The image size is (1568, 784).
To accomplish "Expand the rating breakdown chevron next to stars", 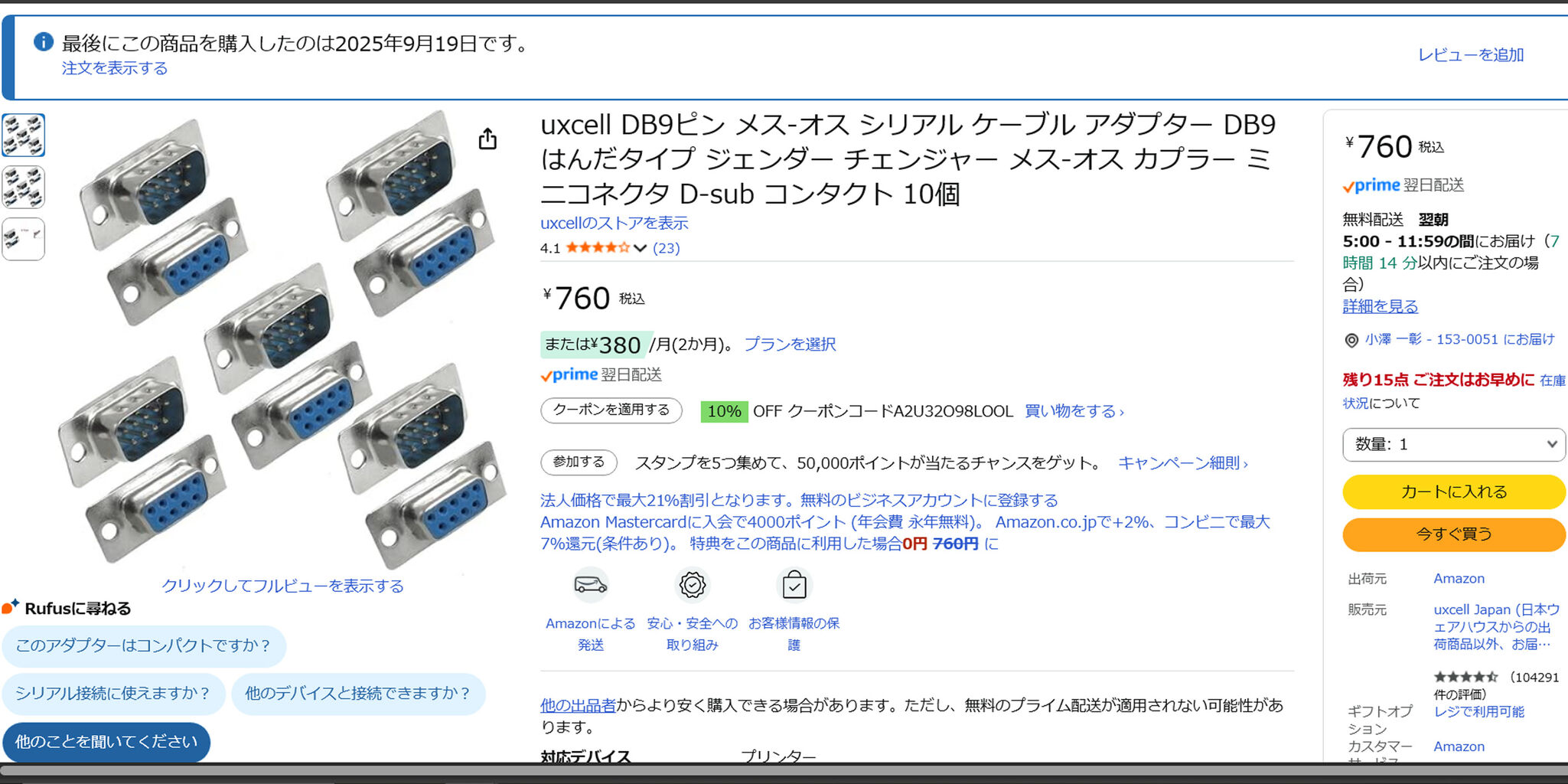I will (641, 248).
